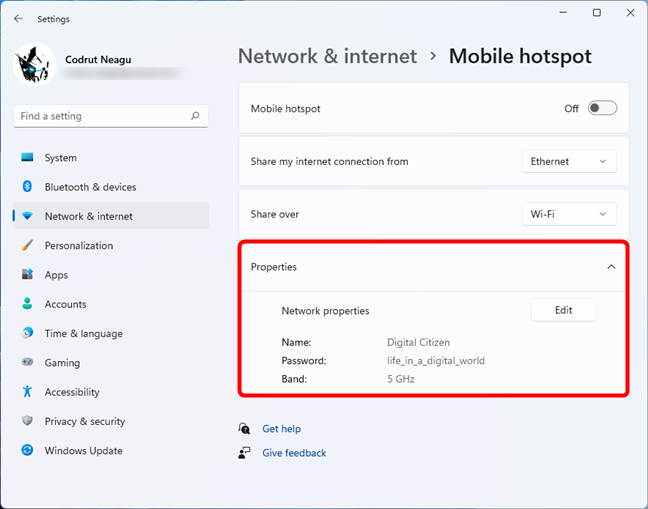Click the Privacy shield icon

[x=27, y=421]
